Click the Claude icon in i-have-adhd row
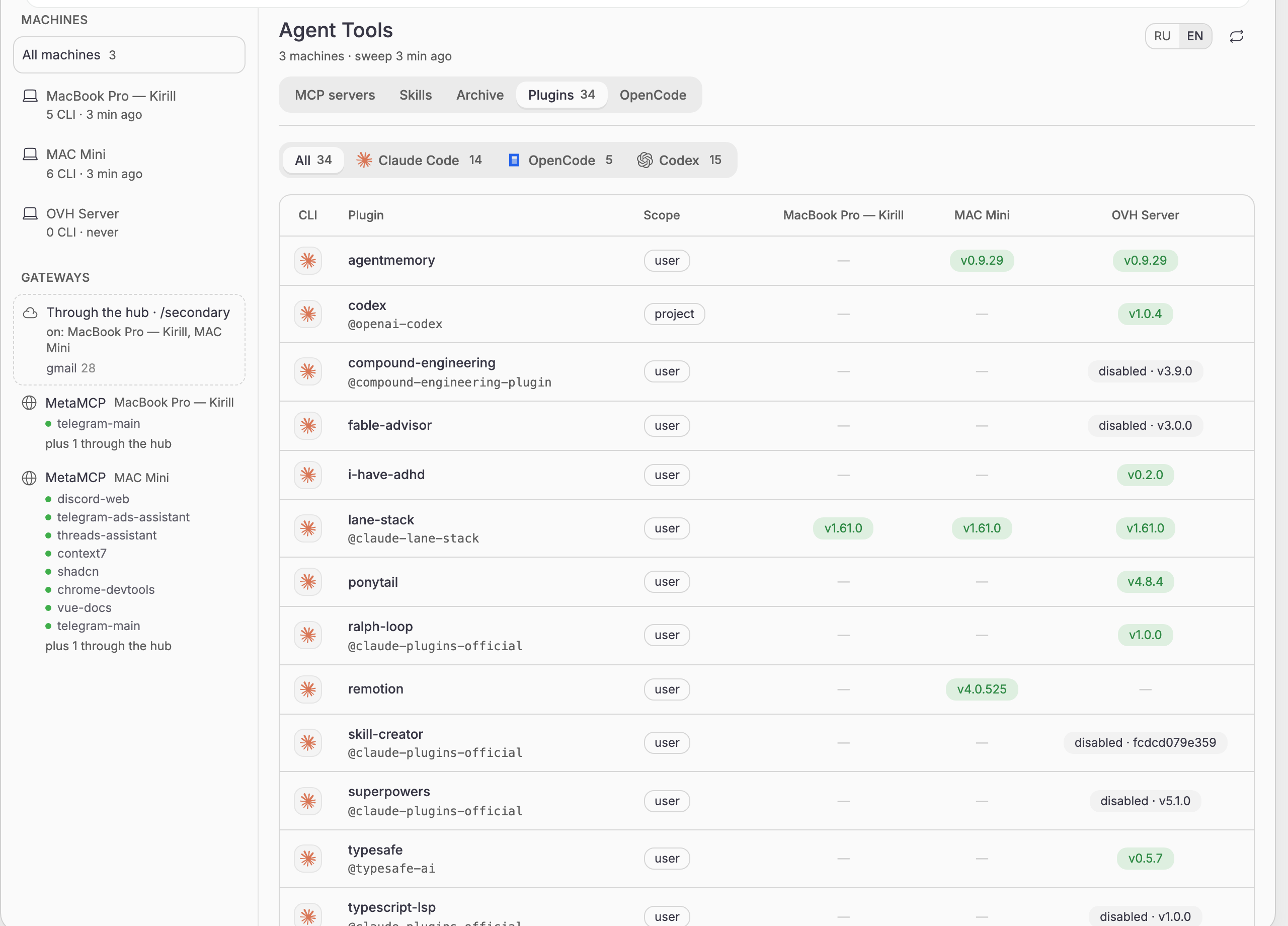The height and width of the screenshot is (926, 1288). (308, 475)
